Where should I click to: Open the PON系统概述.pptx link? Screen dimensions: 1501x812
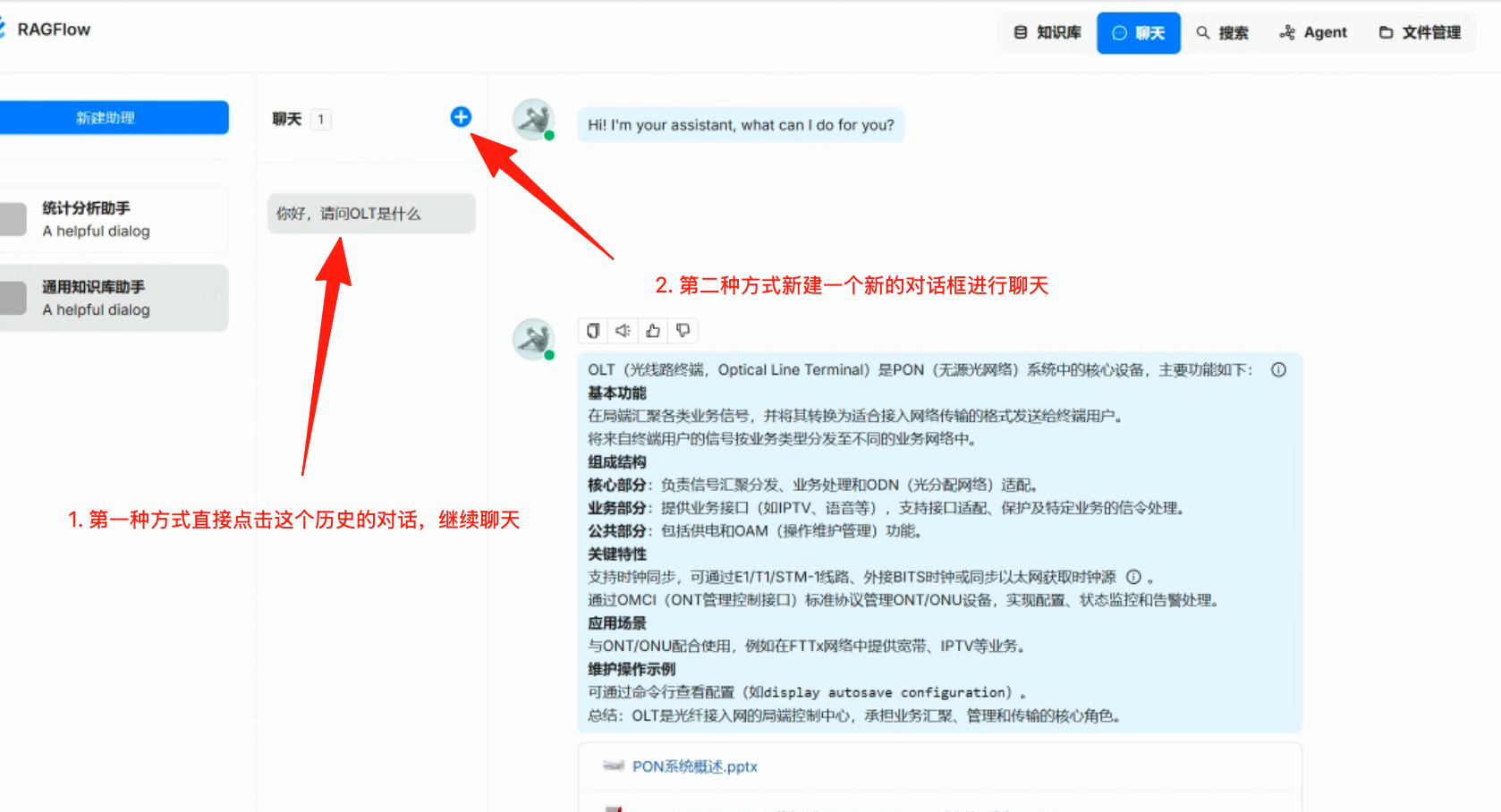tap(694, 766)
